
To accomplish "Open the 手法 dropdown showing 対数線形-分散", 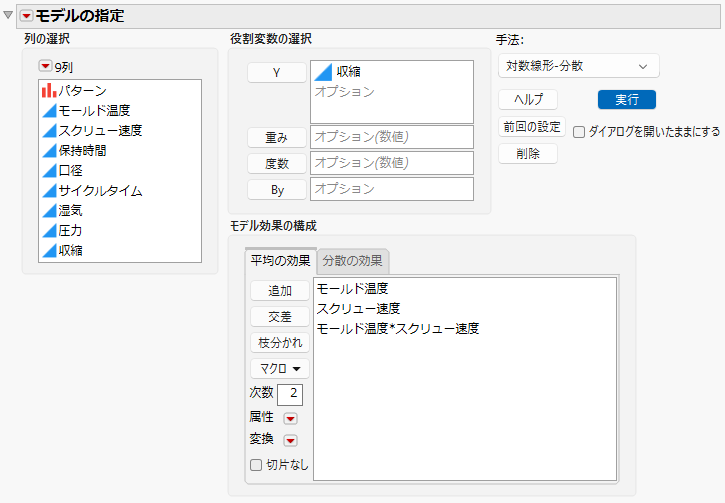I will tap(578, 66).
